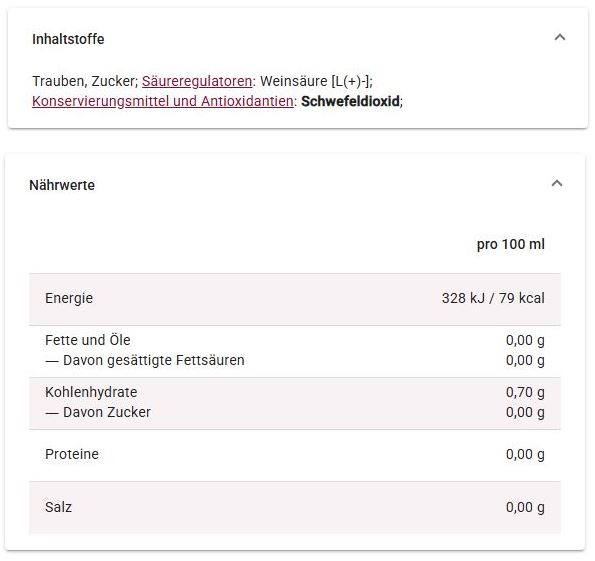This screenshot has height=561, width=595.
Task: Collapse the Nährwerte section chevron
Action: (x=557, y=184)
